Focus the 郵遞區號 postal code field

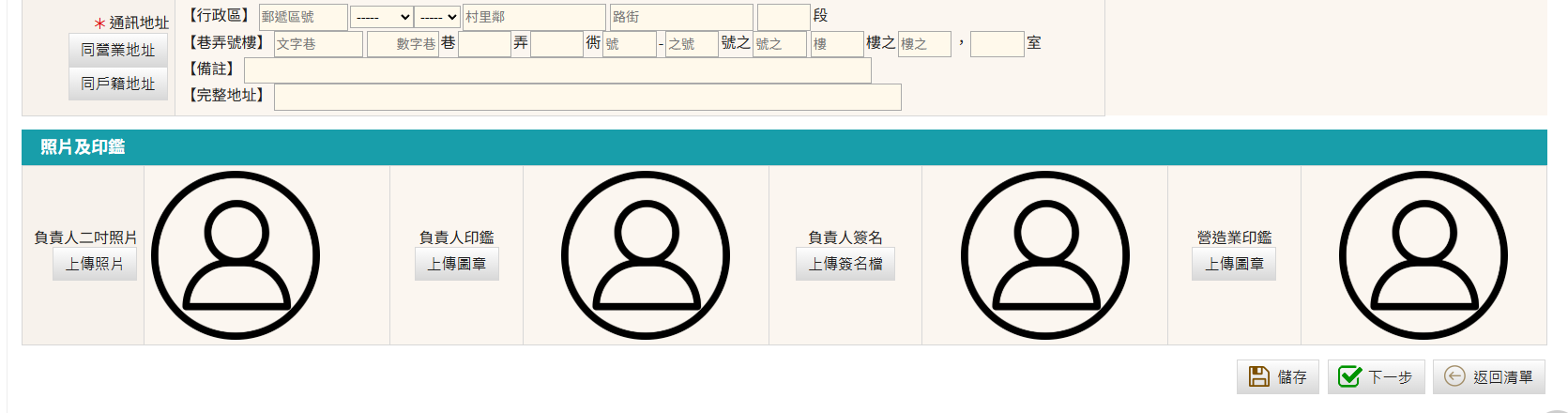click(302, 17)
